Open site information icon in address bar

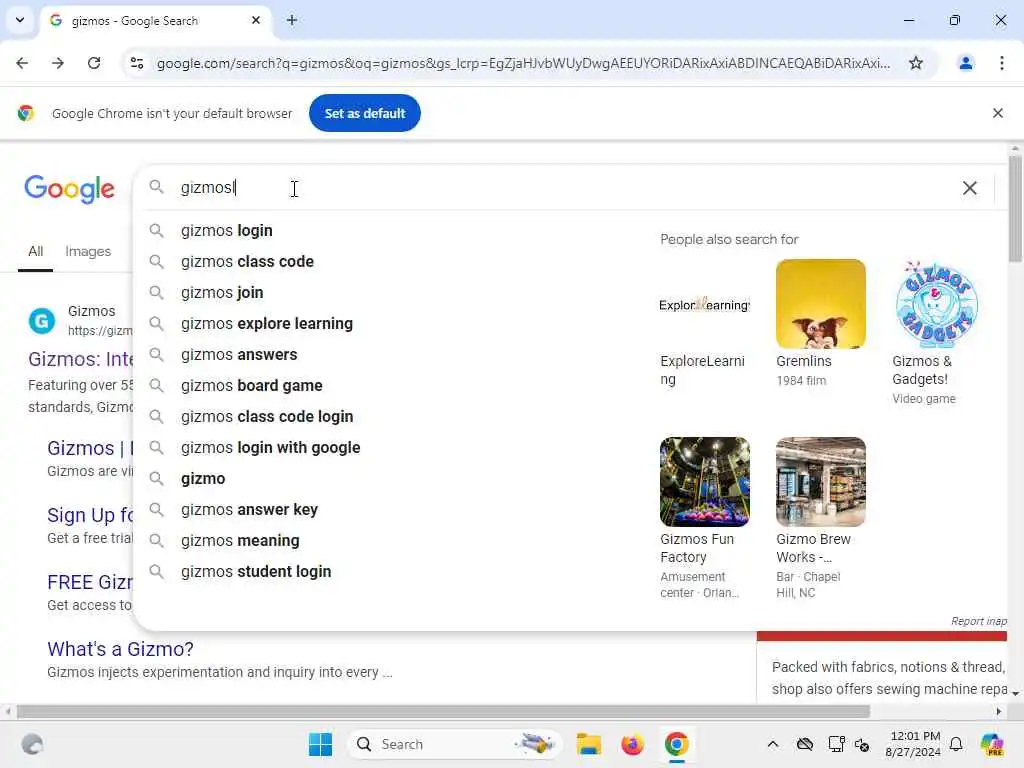pyautogui.click(x=137, y=63)
